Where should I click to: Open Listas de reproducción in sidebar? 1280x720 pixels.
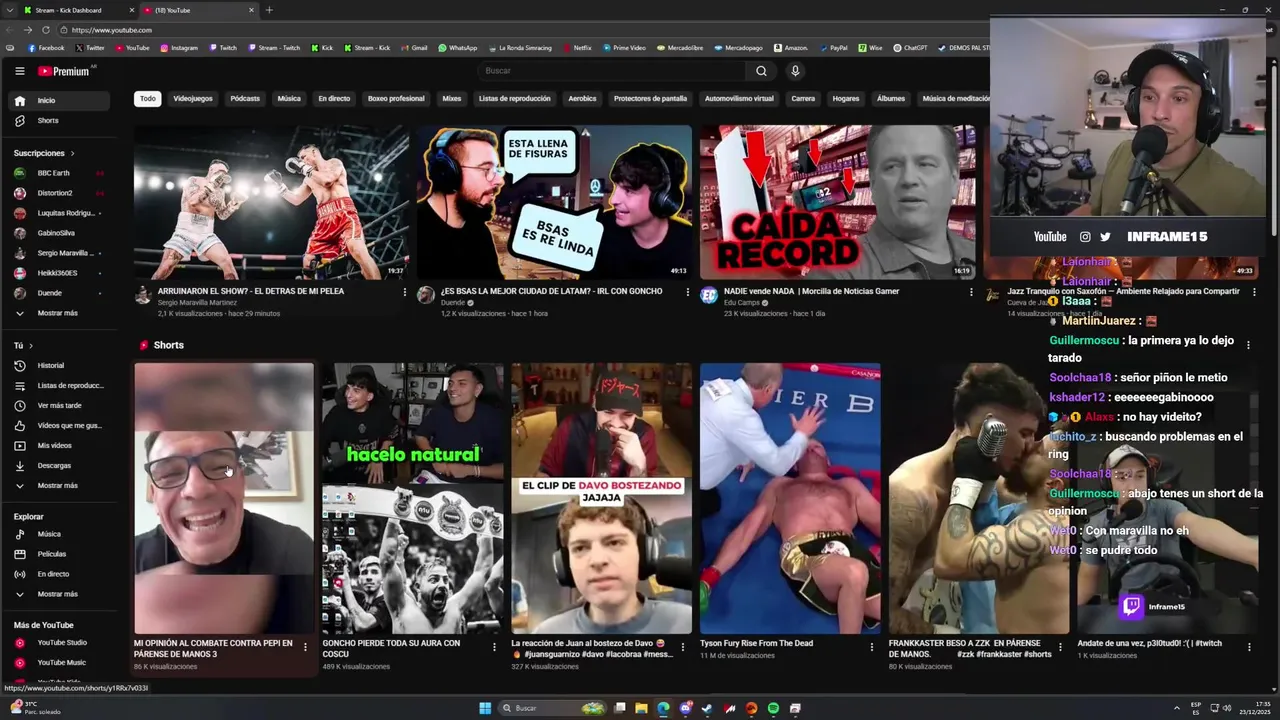pos(60,385)
